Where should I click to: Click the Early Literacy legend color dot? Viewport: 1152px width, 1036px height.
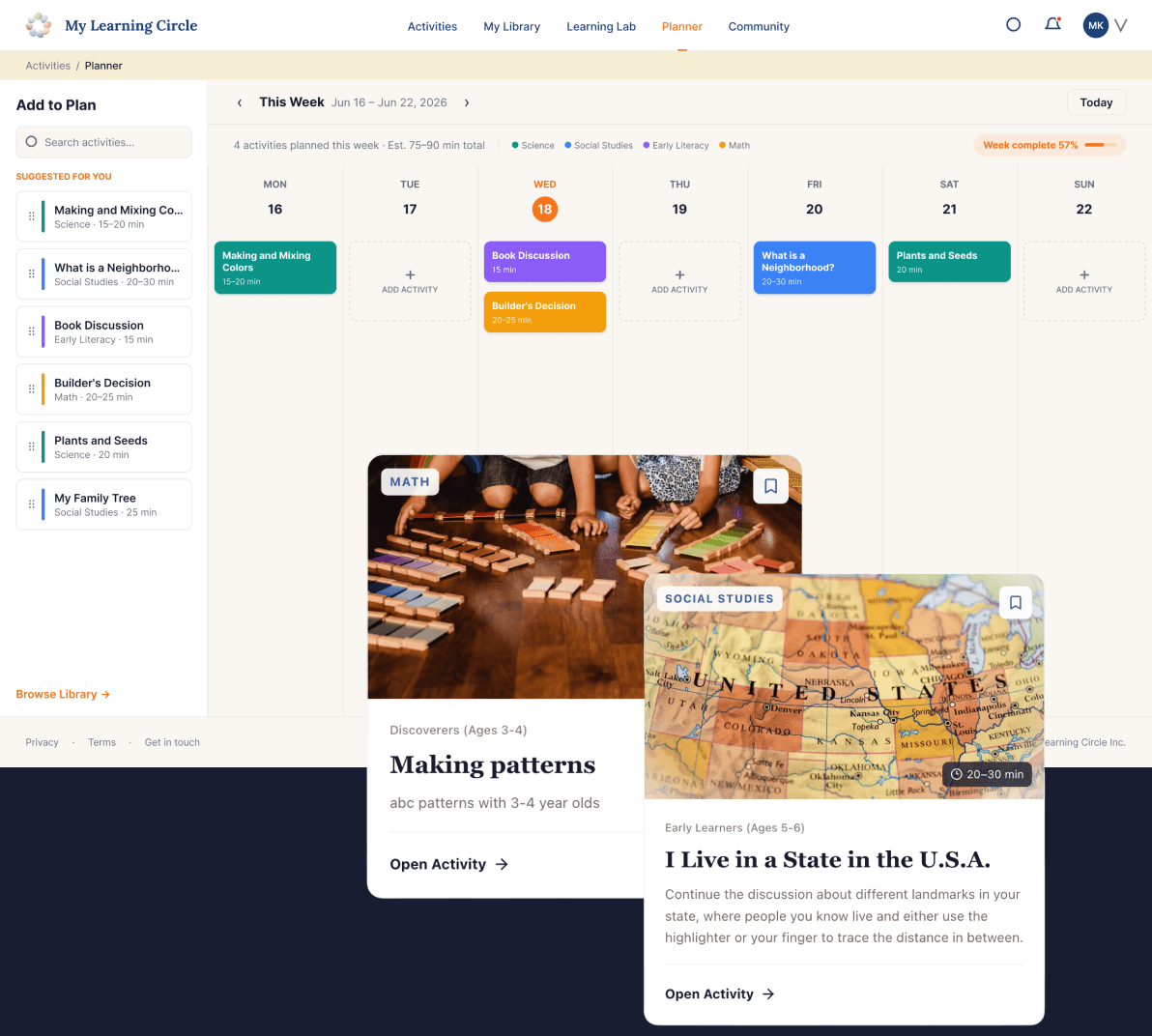(647, 145)
